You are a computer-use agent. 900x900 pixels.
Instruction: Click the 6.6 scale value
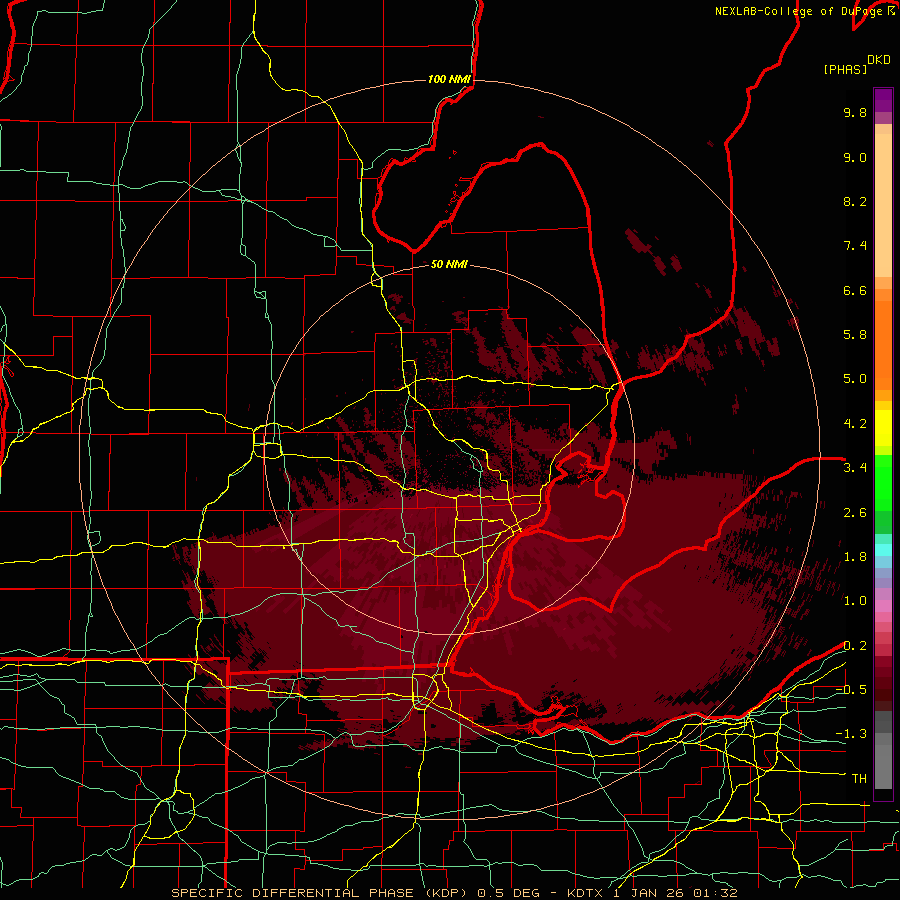tap(855, 290)
